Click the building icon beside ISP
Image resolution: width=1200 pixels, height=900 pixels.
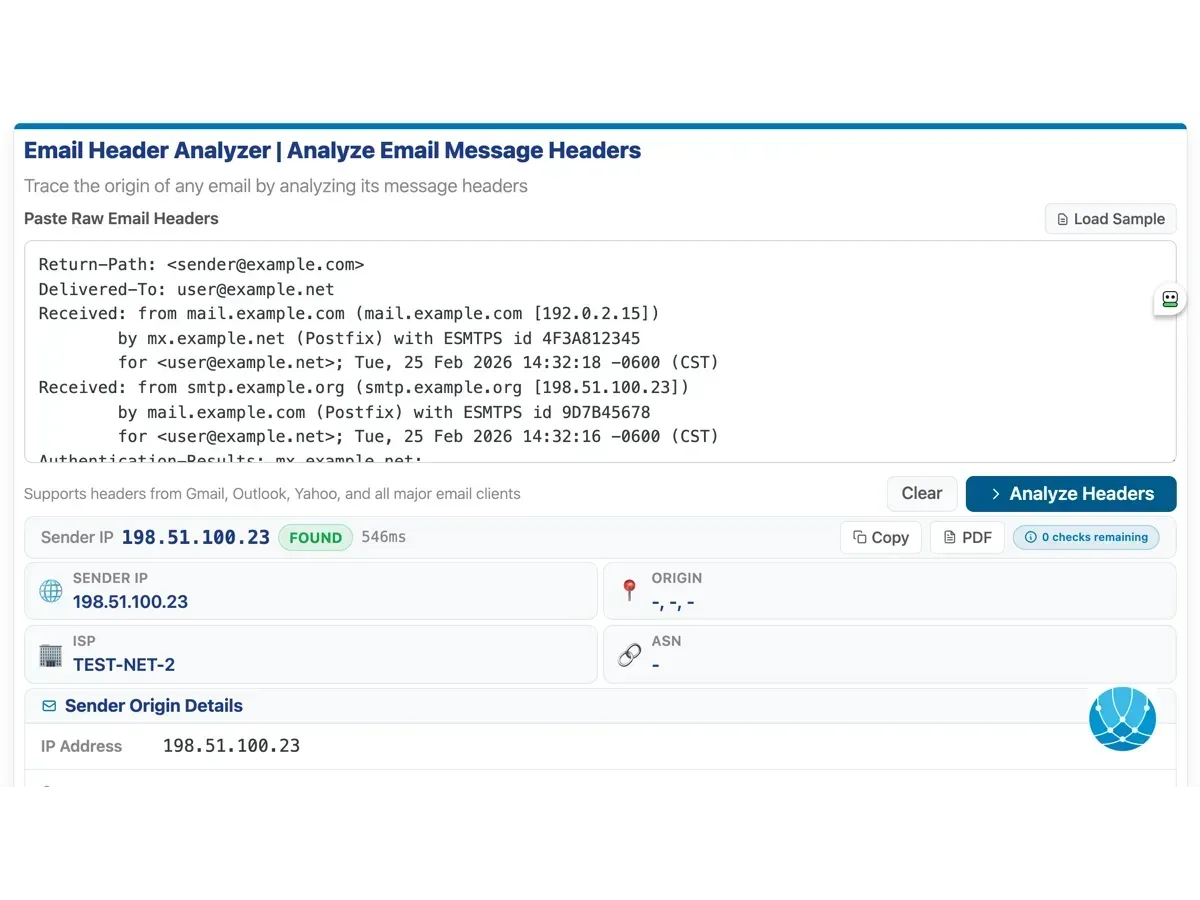51,655
